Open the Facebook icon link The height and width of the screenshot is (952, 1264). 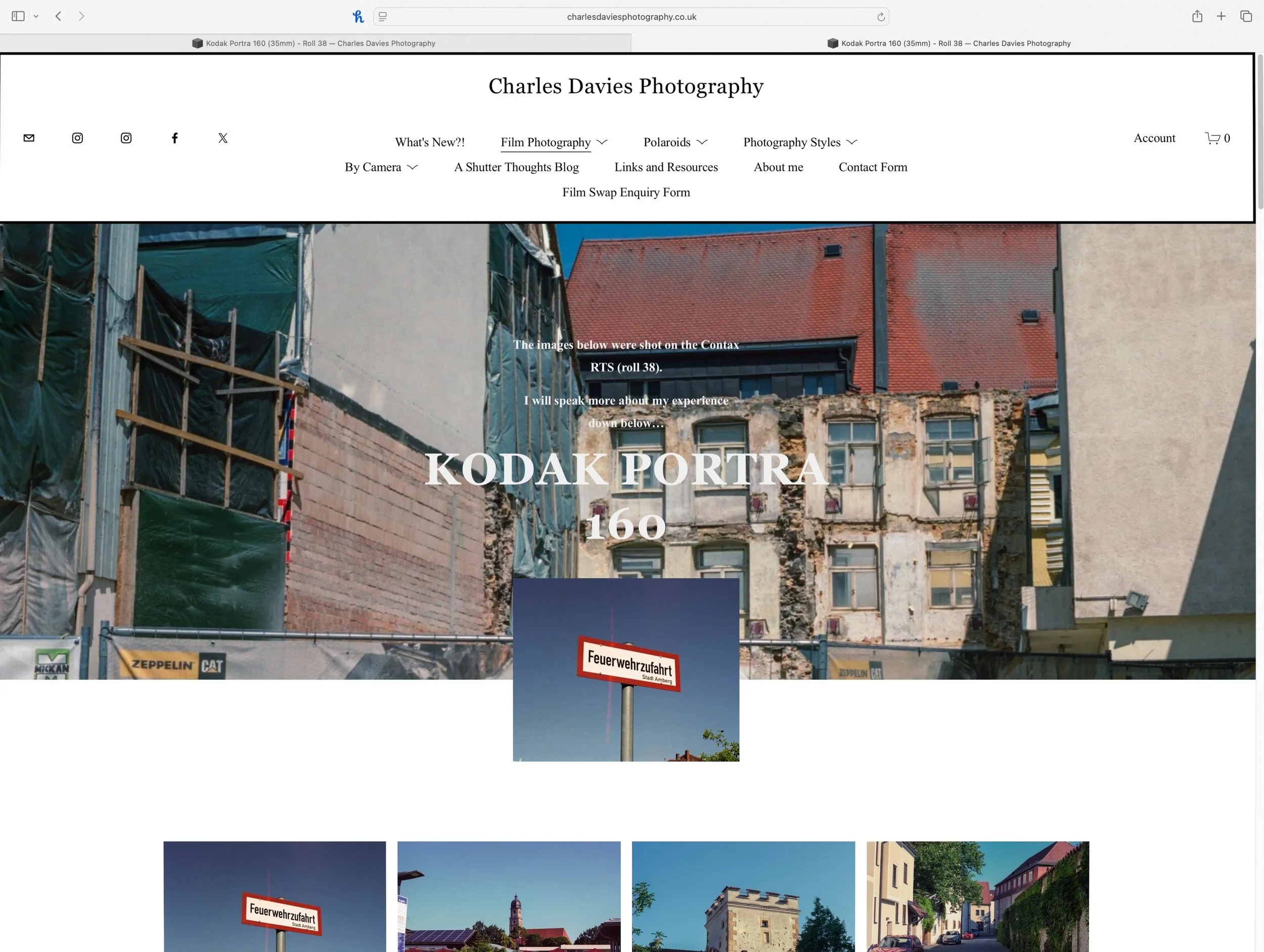point(175,138)
